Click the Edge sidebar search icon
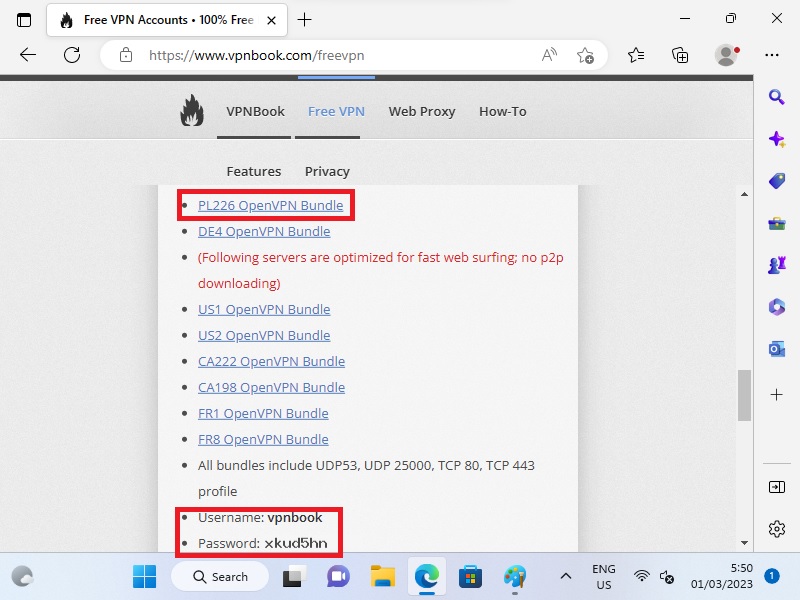This screenshot has width=800, height=600. click(776, 97)
